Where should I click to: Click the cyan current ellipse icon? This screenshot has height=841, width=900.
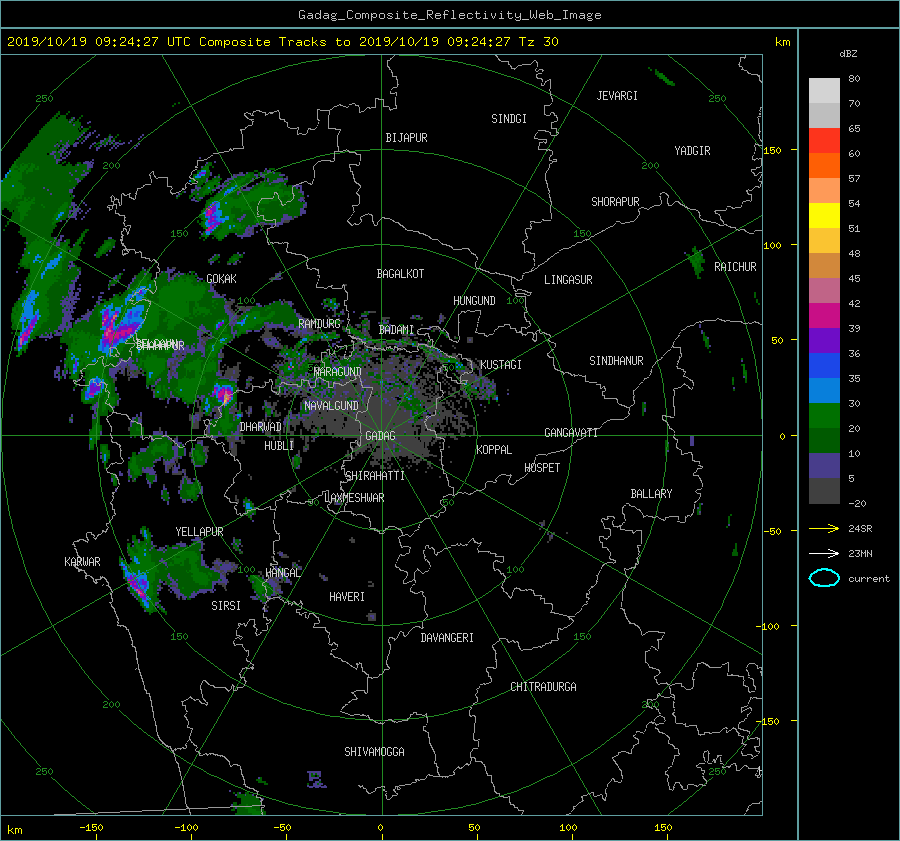824,578
